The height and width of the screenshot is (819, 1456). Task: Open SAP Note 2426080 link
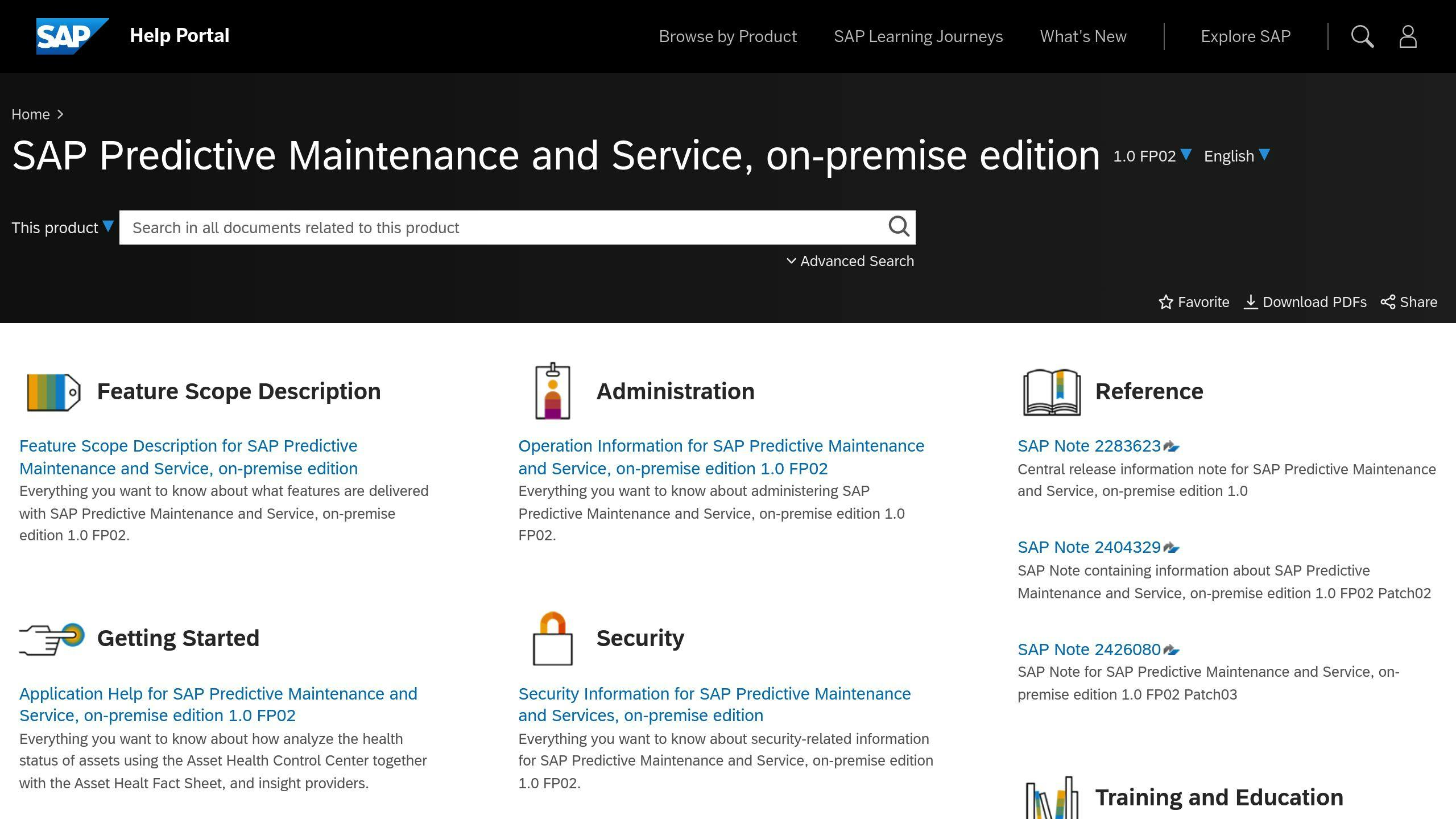tap(1089, 650)
